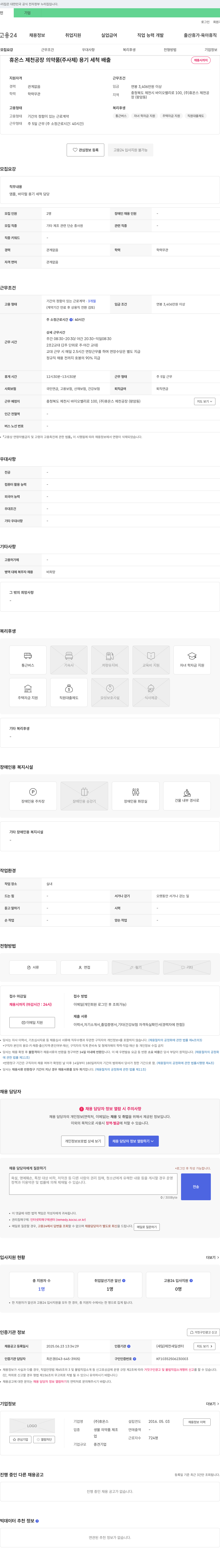Switch to the 모집요강 tab
Screen dimensions: 220x1568
tap(7, 50)
